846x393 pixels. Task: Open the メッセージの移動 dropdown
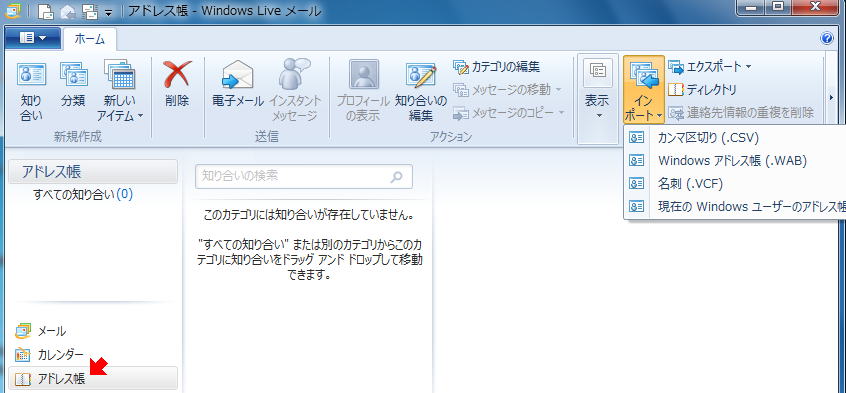click(x=508, y=90)
